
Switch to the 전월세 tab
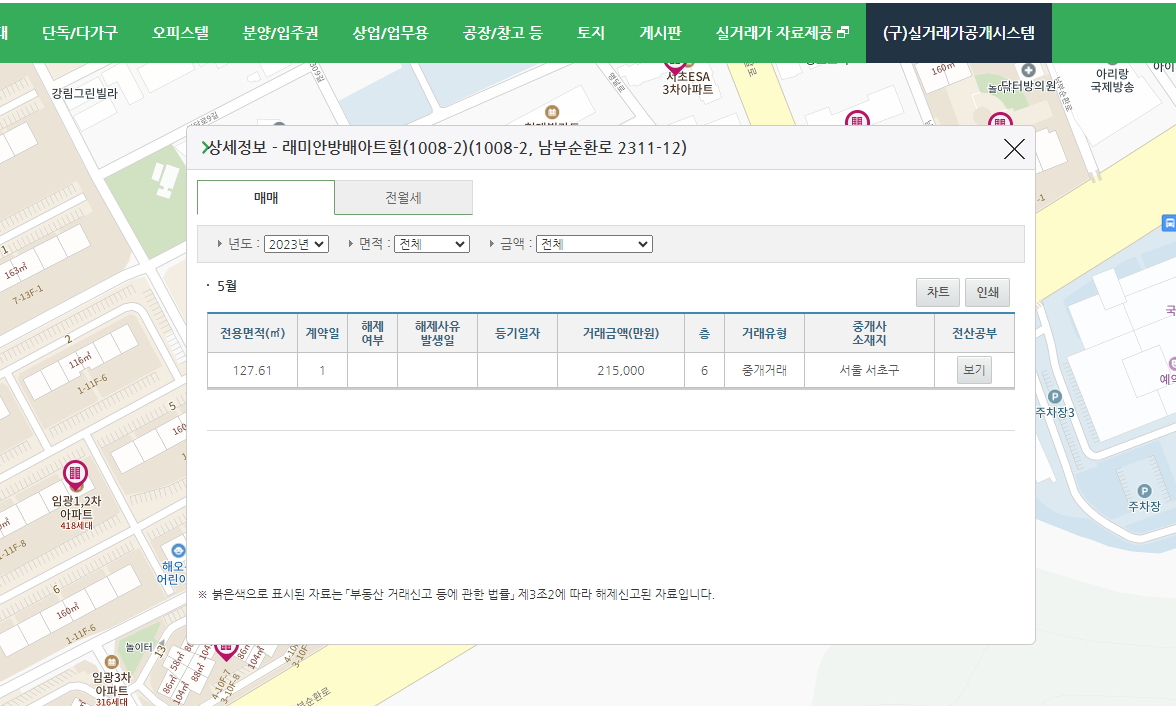(403, 198)
